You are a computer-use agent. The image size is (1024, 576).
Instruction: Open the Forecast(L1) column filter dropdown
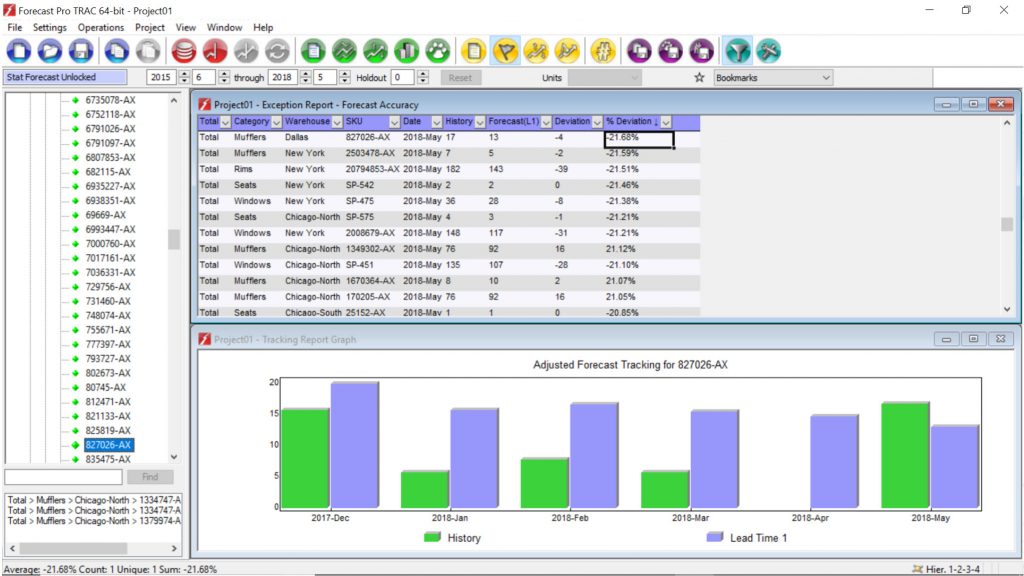coord(546,122)
